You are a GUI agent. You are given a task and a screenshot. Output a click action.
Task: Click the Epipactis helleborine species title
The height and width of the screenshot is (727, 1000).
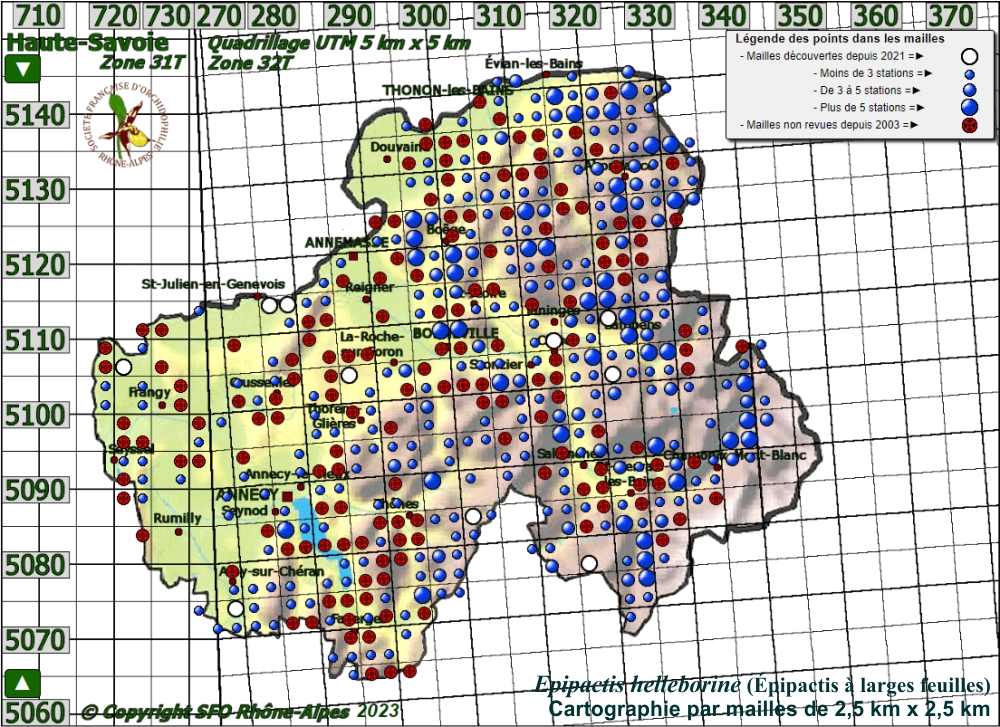pyautogui.click(x=637, y=685)
